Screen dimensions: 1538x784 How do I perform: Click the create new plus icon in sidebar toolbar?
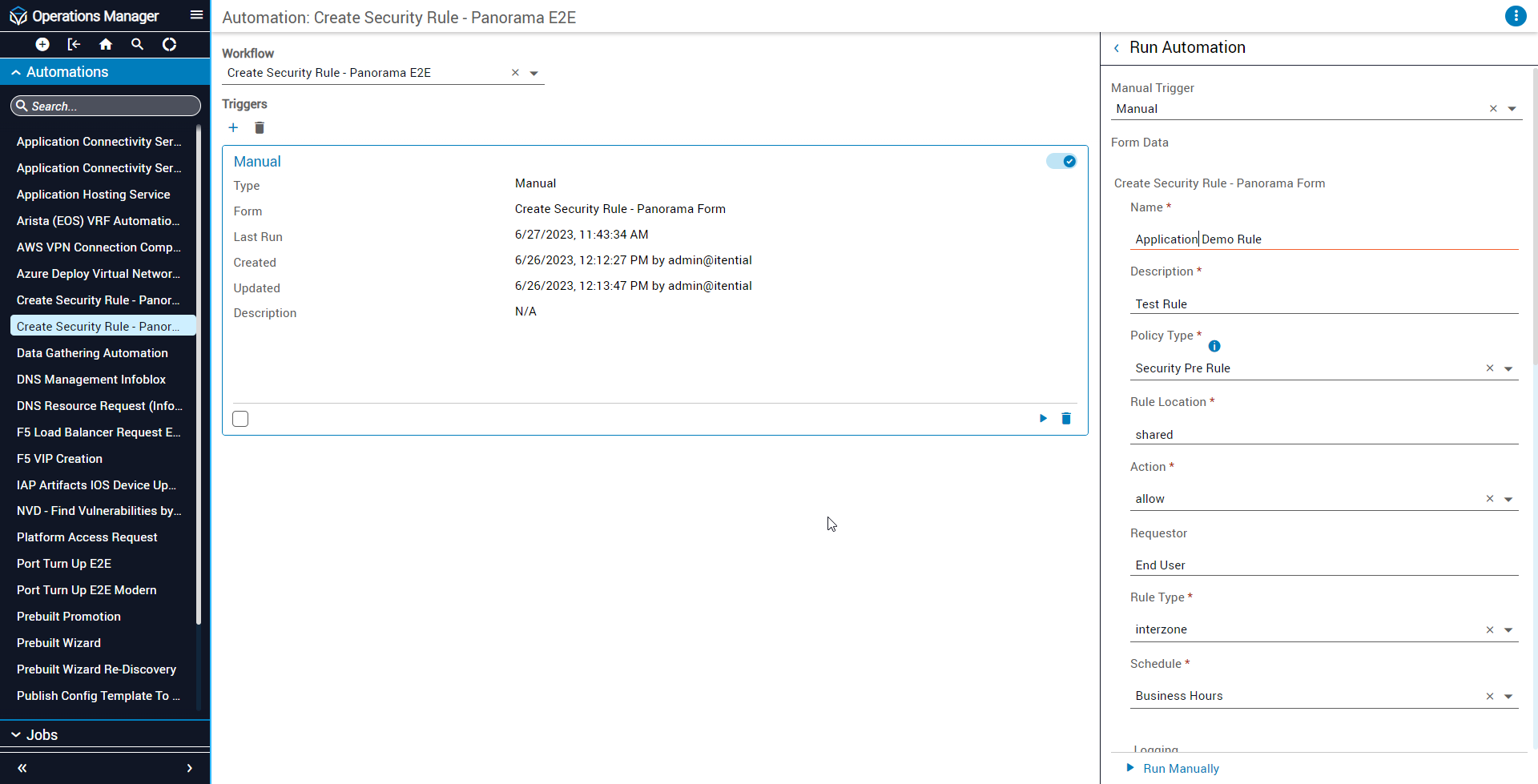pos(42,45)
